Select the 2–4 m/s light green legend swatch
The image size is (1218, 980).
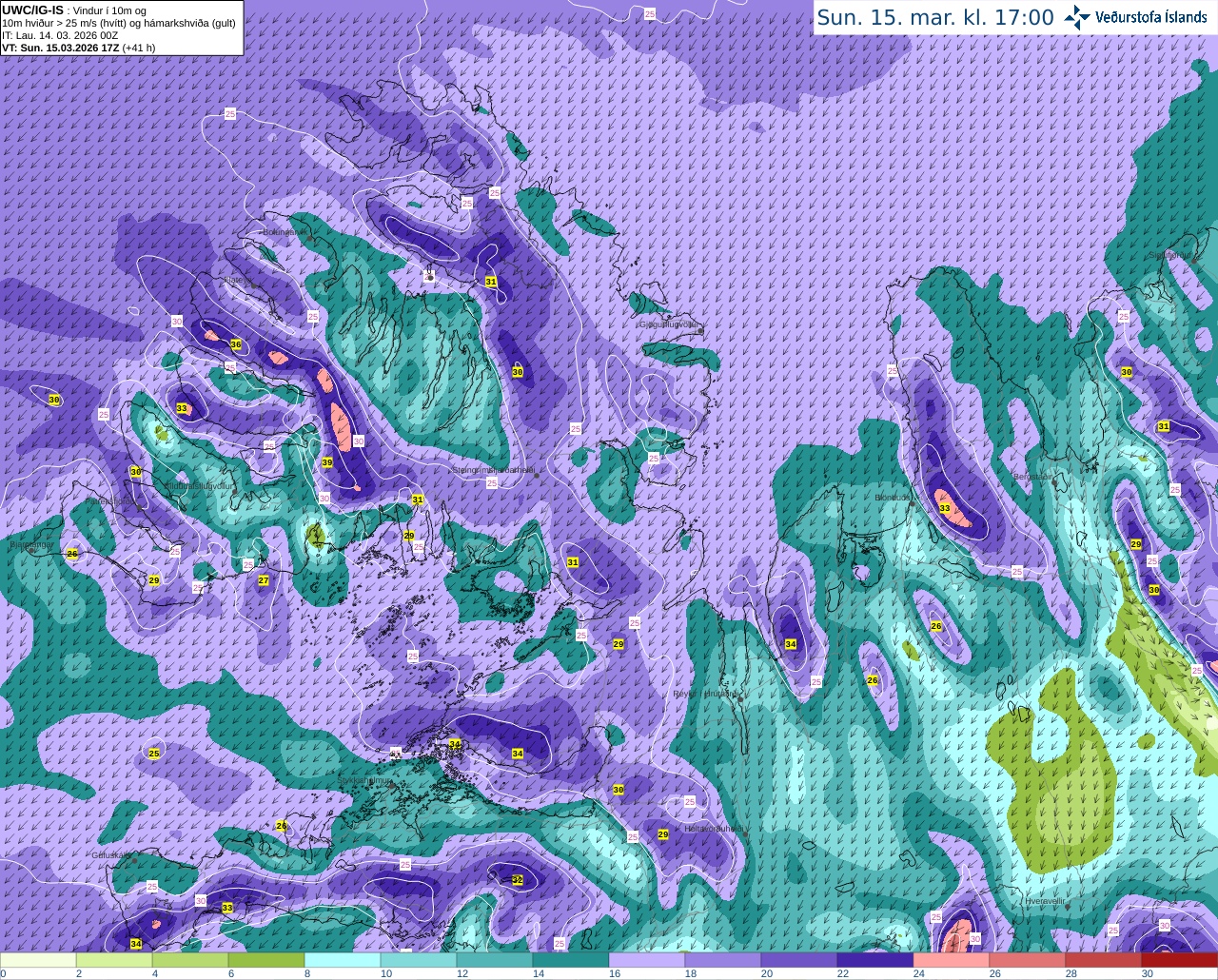click(115, 960)
